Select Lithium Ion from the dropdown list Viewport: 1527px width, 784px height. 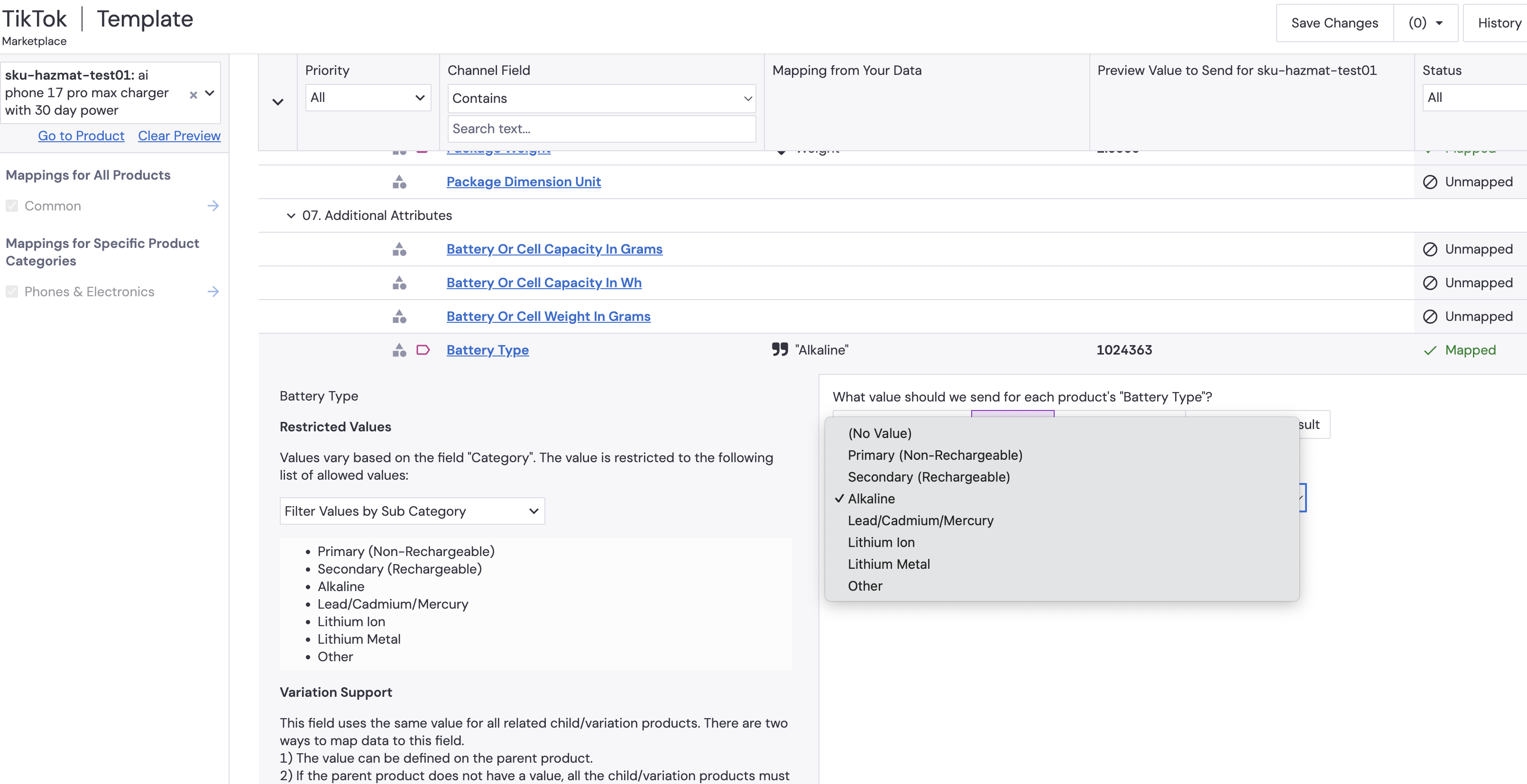(x=881, y=542)
